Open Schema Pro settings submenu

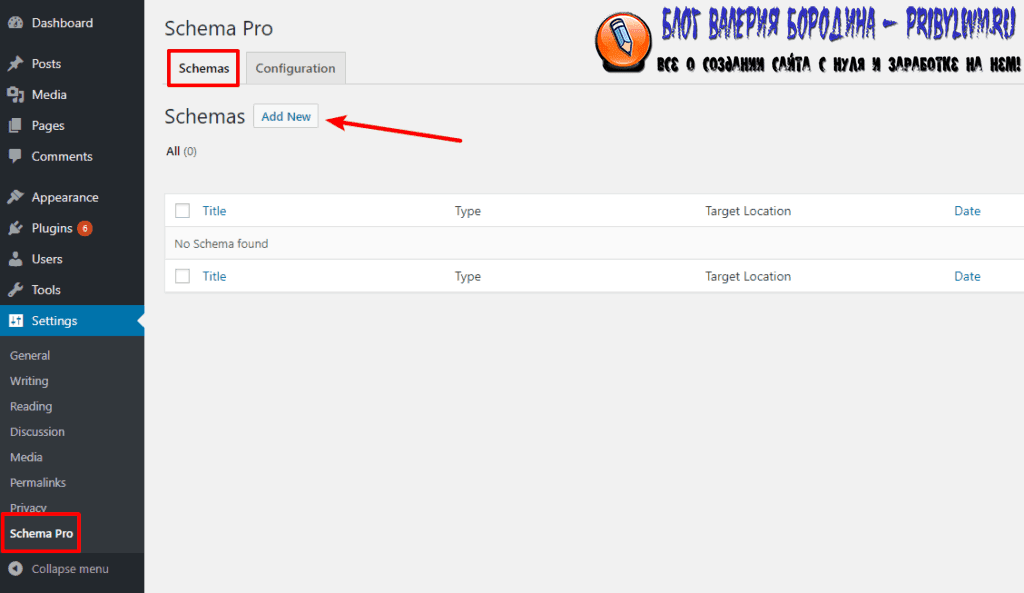click(x=41, y=534)
